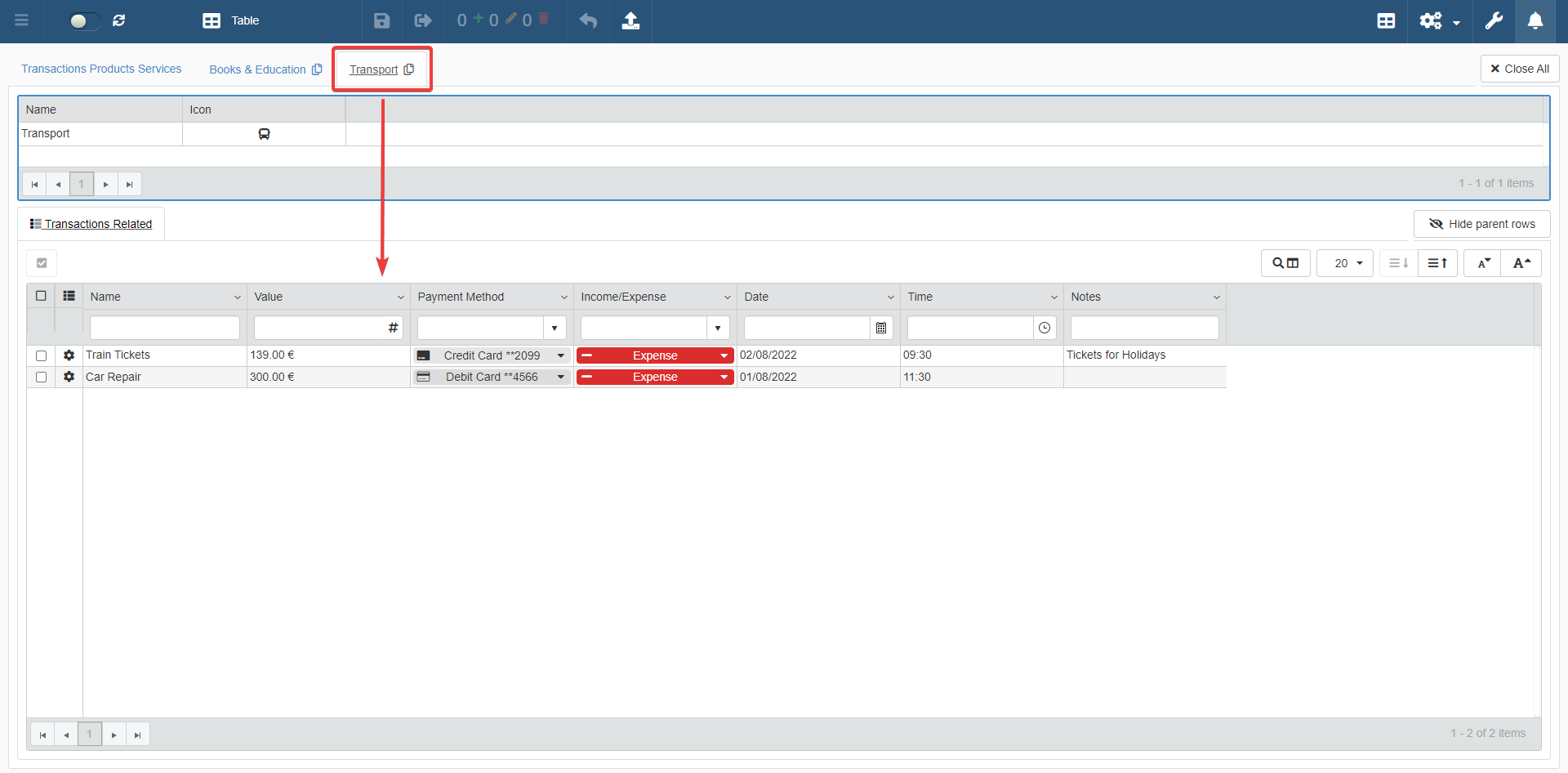Viewport: 1568px width, 773px height.
Task: Open the wrench settings tool
Action: 1494,20
